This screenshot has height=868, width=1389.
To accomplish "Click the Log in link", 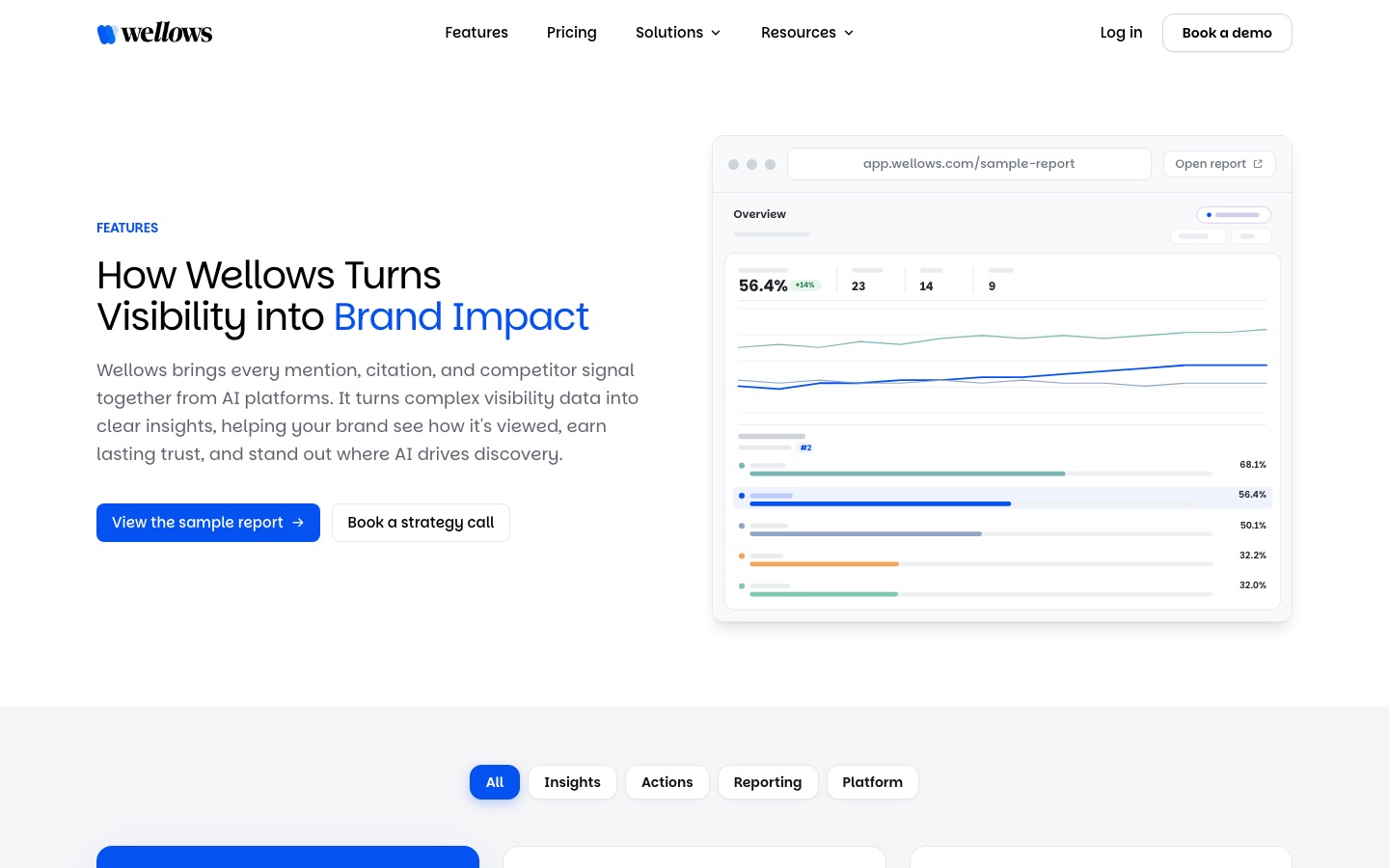I will point(1121,33).
